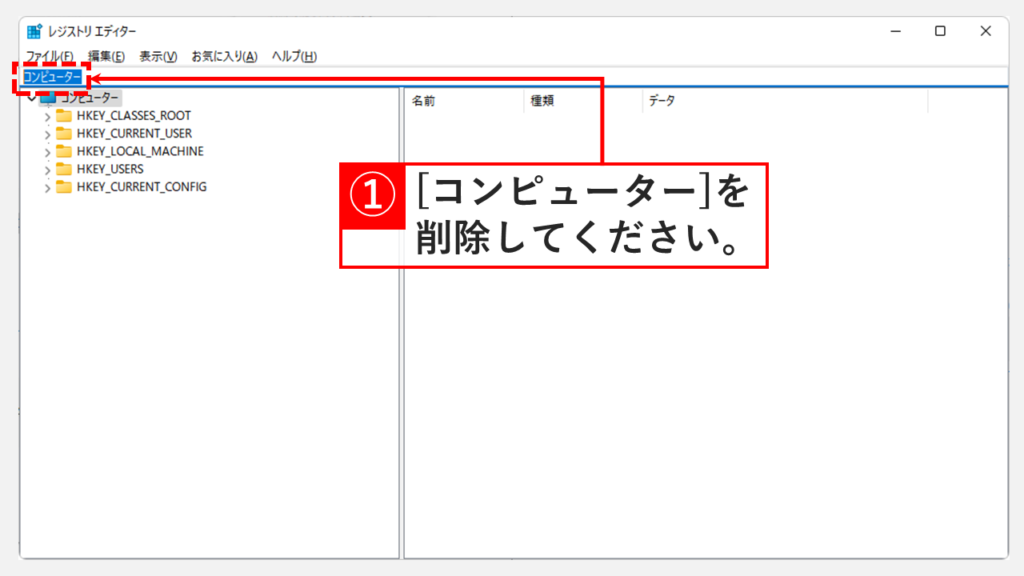Screen dimensions: 1024x576
Task: Click the Registry Editor title bar icon
Action: click(x=34, y=31)
